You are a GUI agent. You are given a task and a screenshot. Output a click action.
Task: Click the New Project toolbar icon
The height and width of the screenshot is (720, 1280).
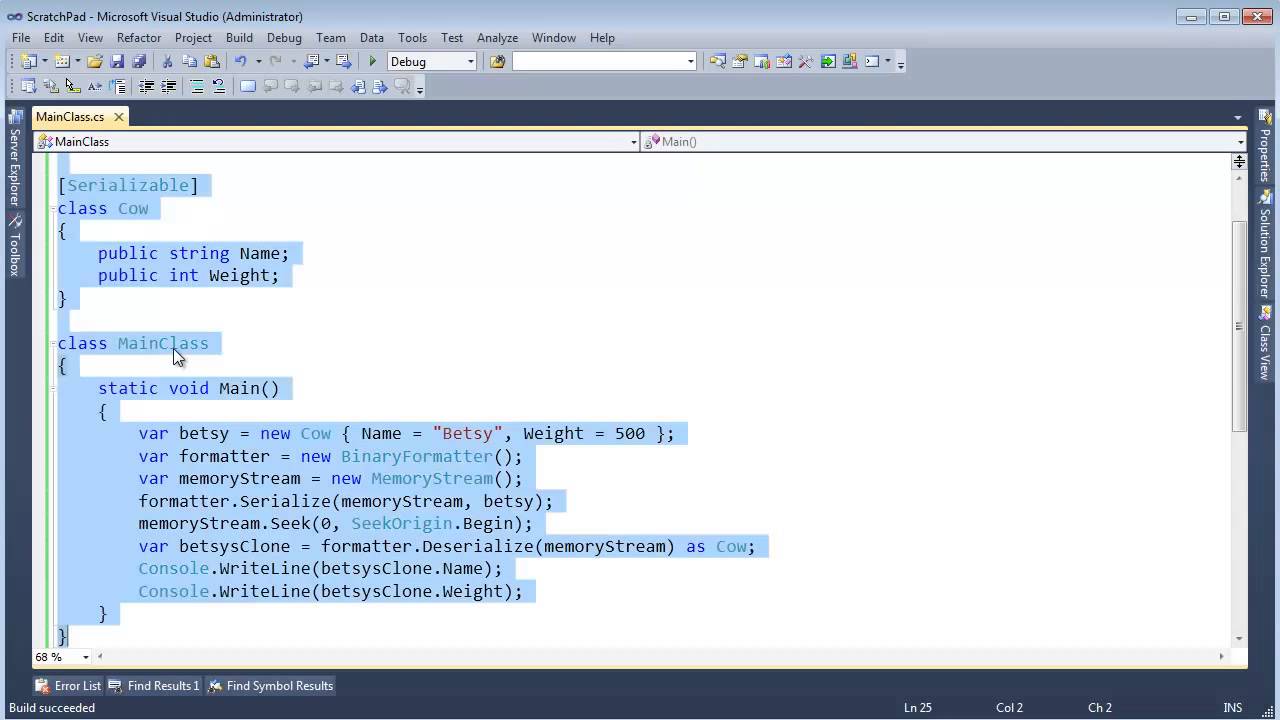pos(28,62)
